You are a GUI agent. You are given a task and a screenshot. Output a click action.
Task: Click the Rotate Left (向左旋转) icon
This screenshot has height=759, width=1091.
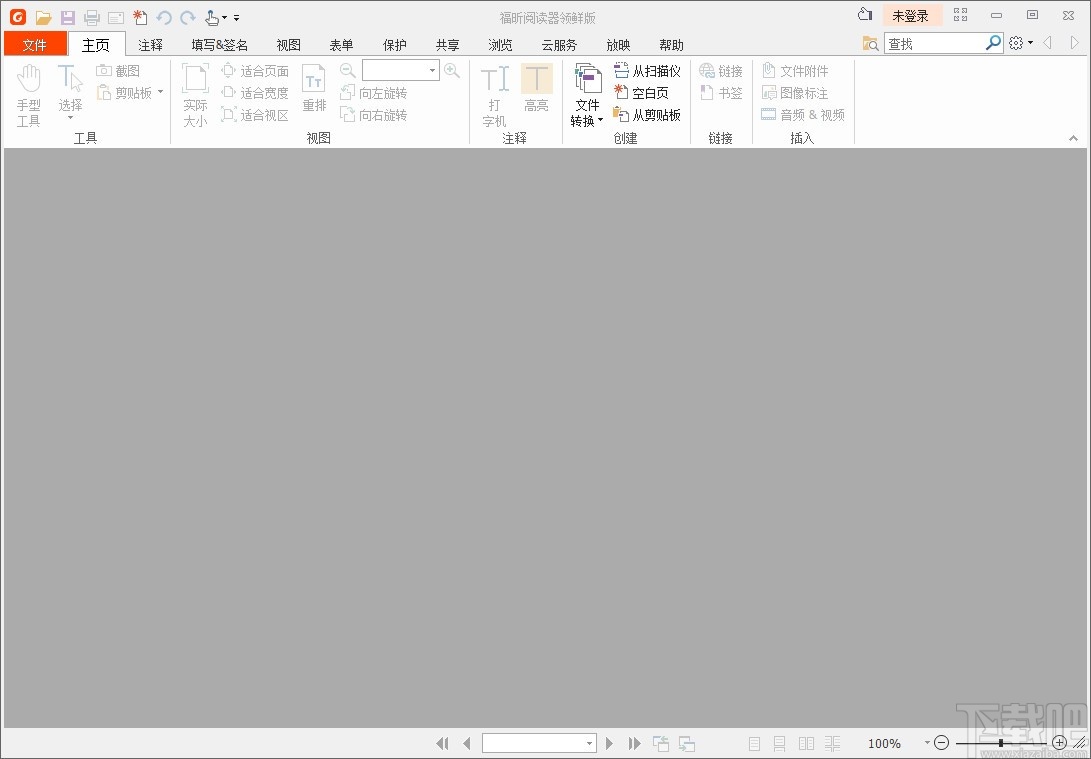(x=346, y=92)
